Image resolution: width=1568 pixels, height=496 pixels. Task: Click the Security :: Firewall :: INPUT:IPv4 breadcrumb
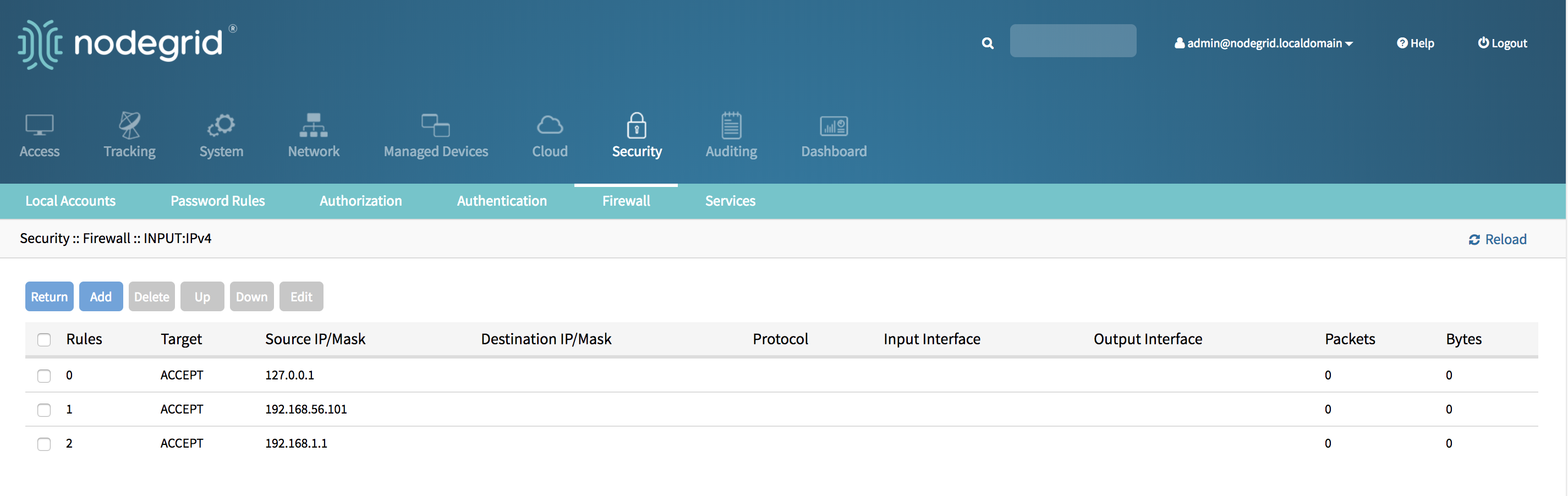click(116, 238)
